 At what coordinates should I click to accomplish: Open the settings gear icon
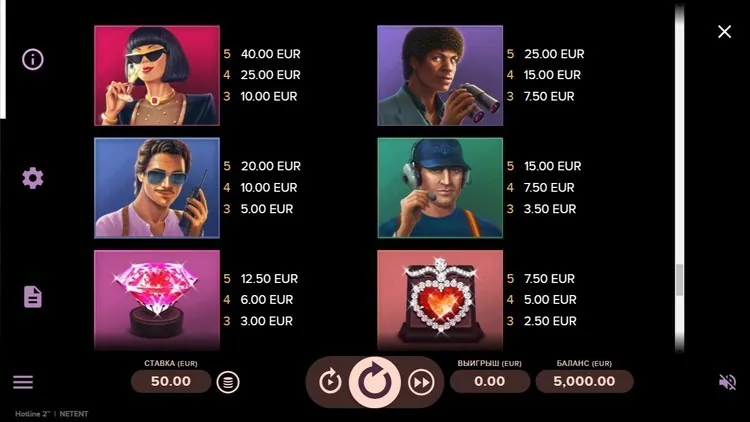33,178
